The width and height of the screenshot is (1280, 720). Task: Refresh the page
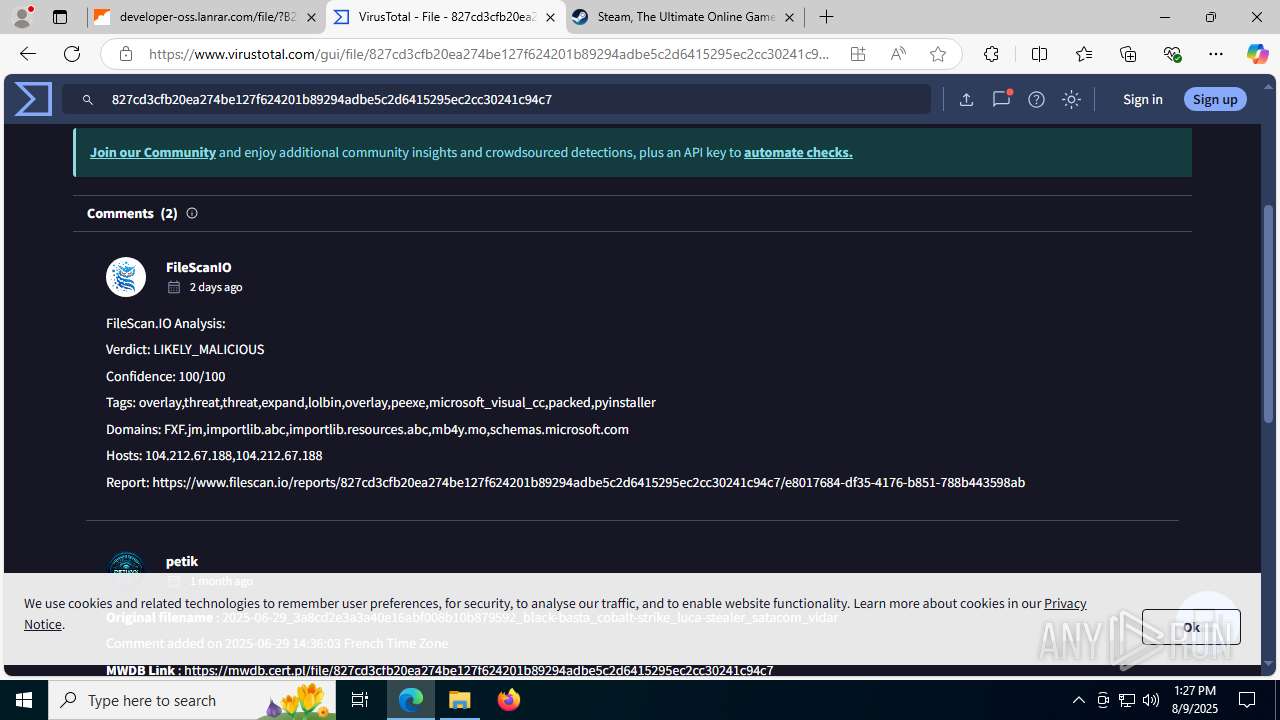(x=72, y=54)
